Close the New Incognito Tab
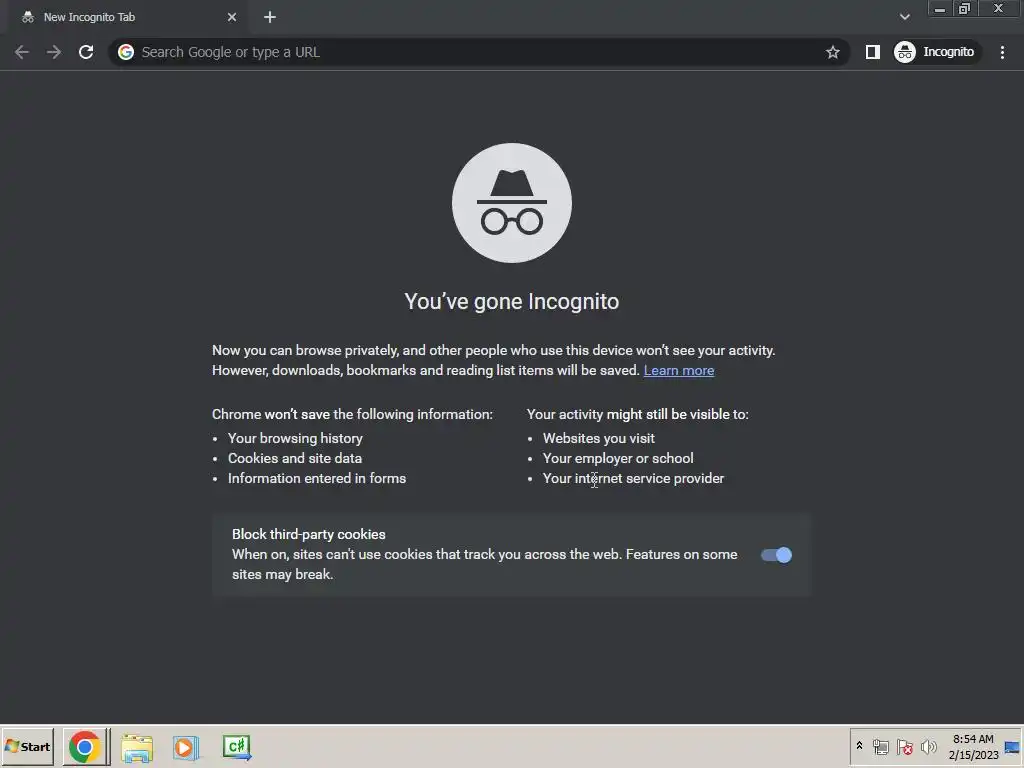 pos(232,18)
